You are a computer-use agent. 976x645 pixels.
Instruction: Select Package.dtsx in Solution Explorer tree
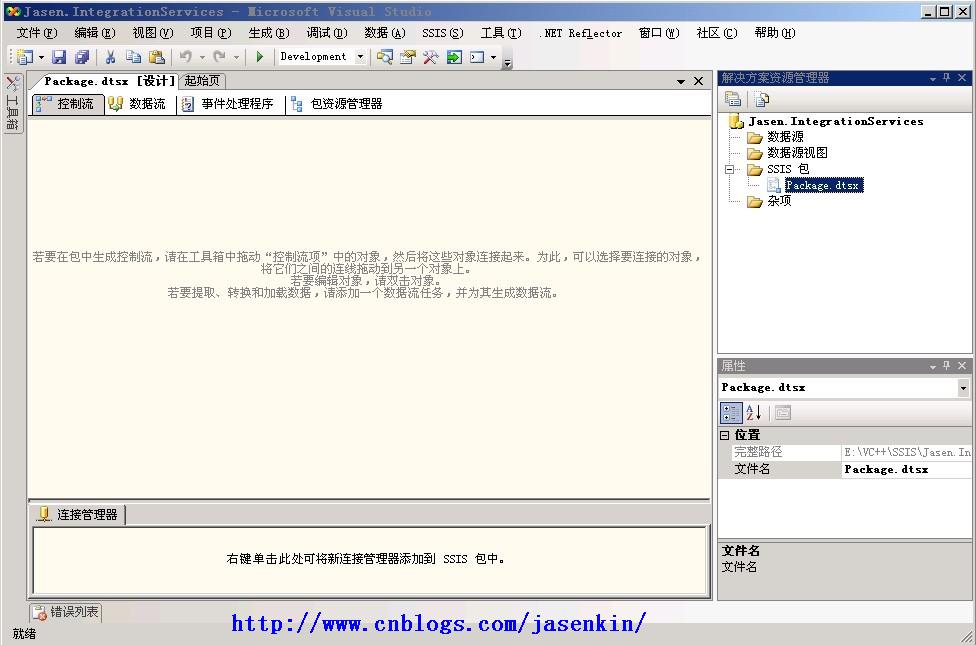point(823,186)
